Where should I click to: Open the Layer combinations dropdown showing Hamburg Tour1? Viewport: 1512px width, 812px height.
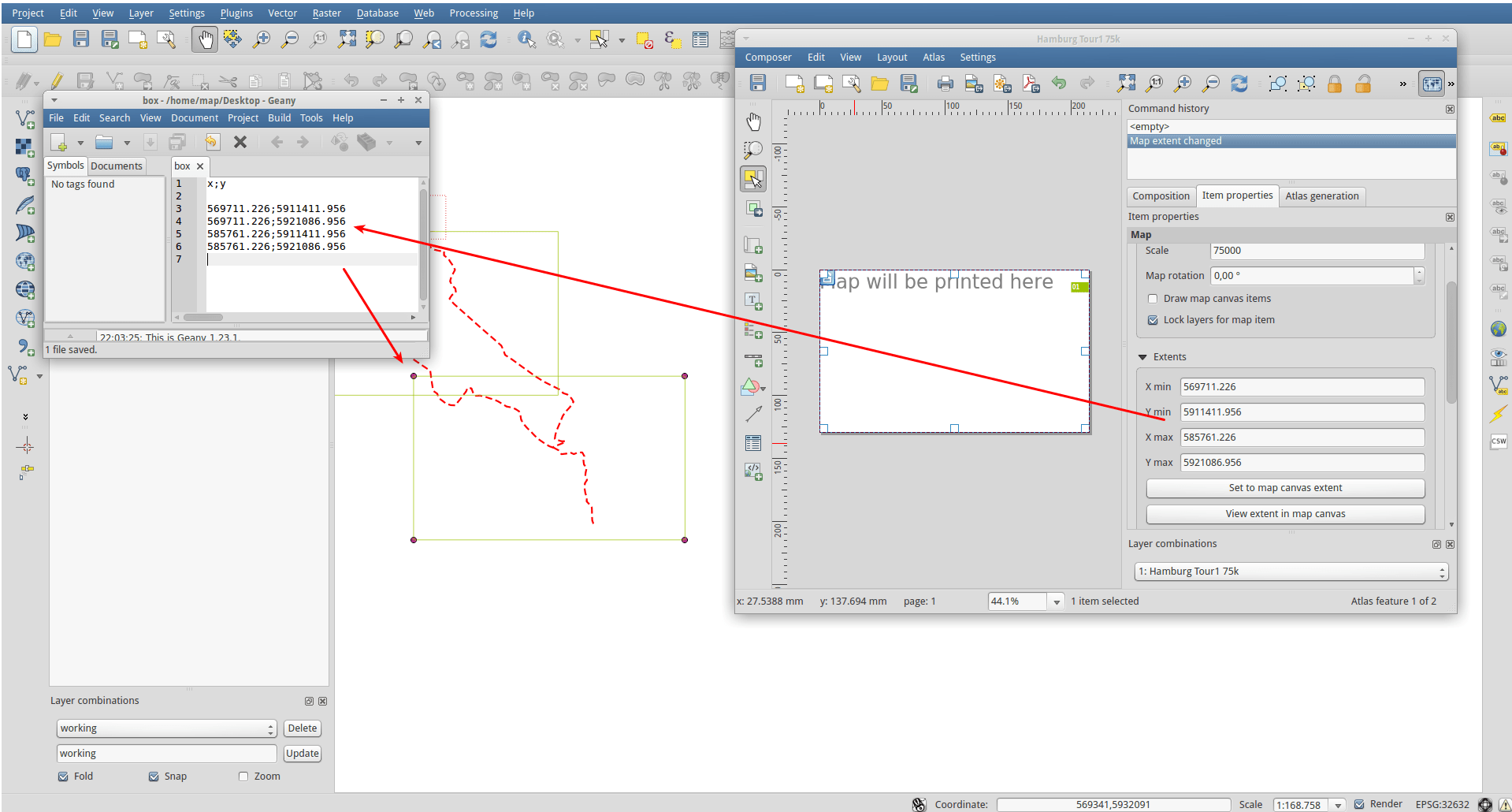click(x=1290, y=571)
